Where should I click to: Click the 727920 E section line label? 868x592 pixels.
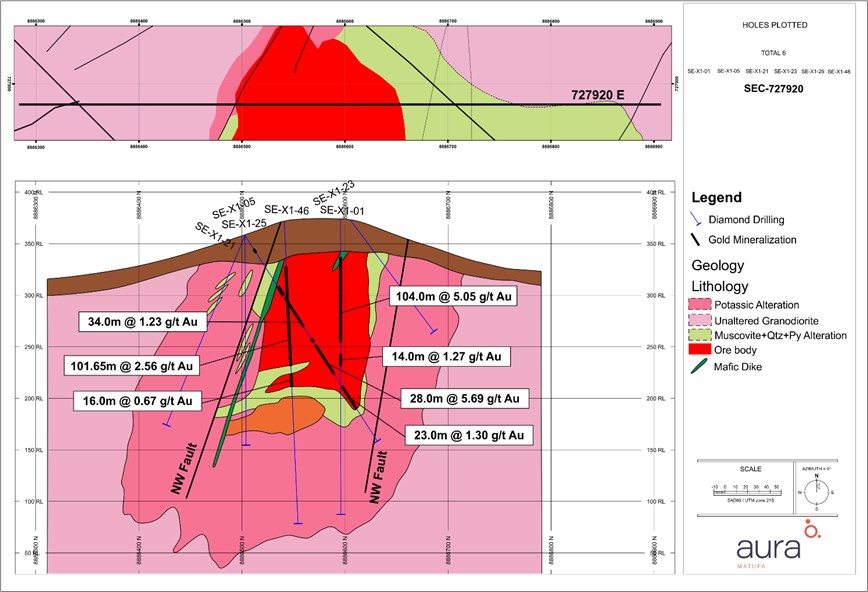point(598,95)
